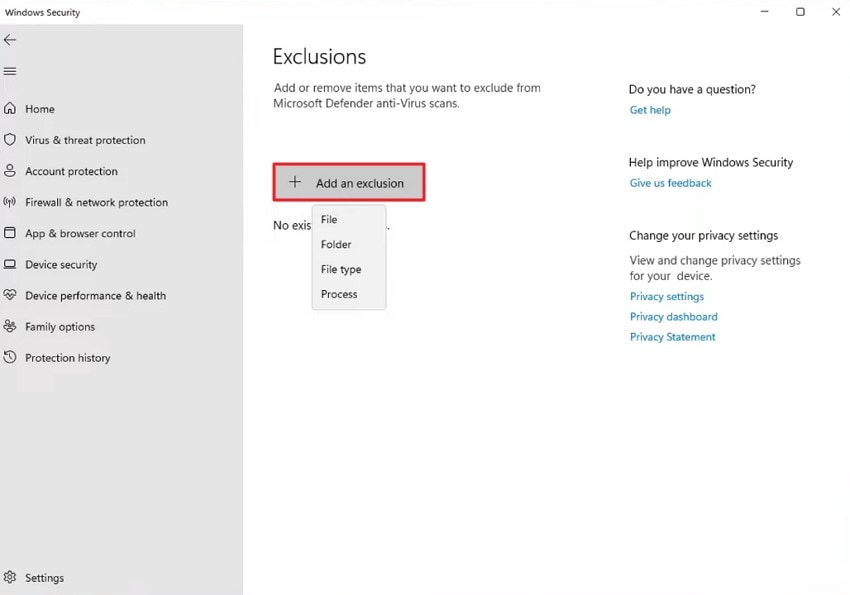Open App & browser control
850x595 pixels.
click(x=80, y=233)
